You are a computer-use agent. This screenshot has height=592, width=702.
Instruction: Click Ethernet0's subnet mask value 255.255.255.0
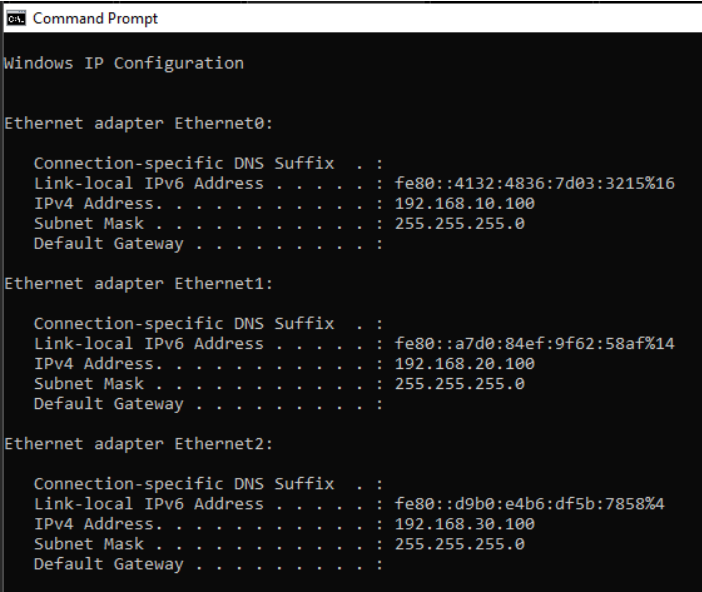click(459, 223)
